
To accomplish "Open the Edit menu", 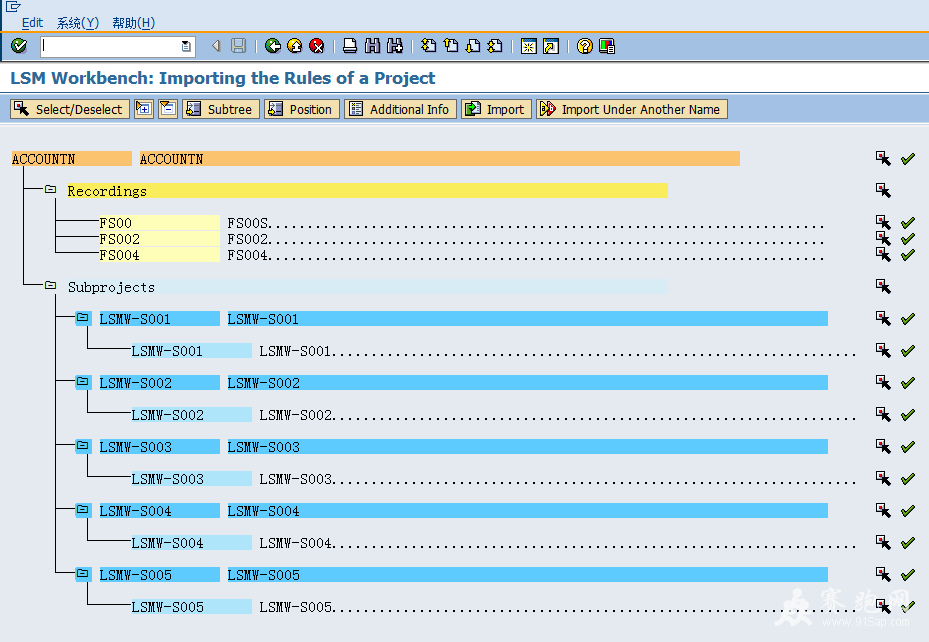I will [32, 23].
